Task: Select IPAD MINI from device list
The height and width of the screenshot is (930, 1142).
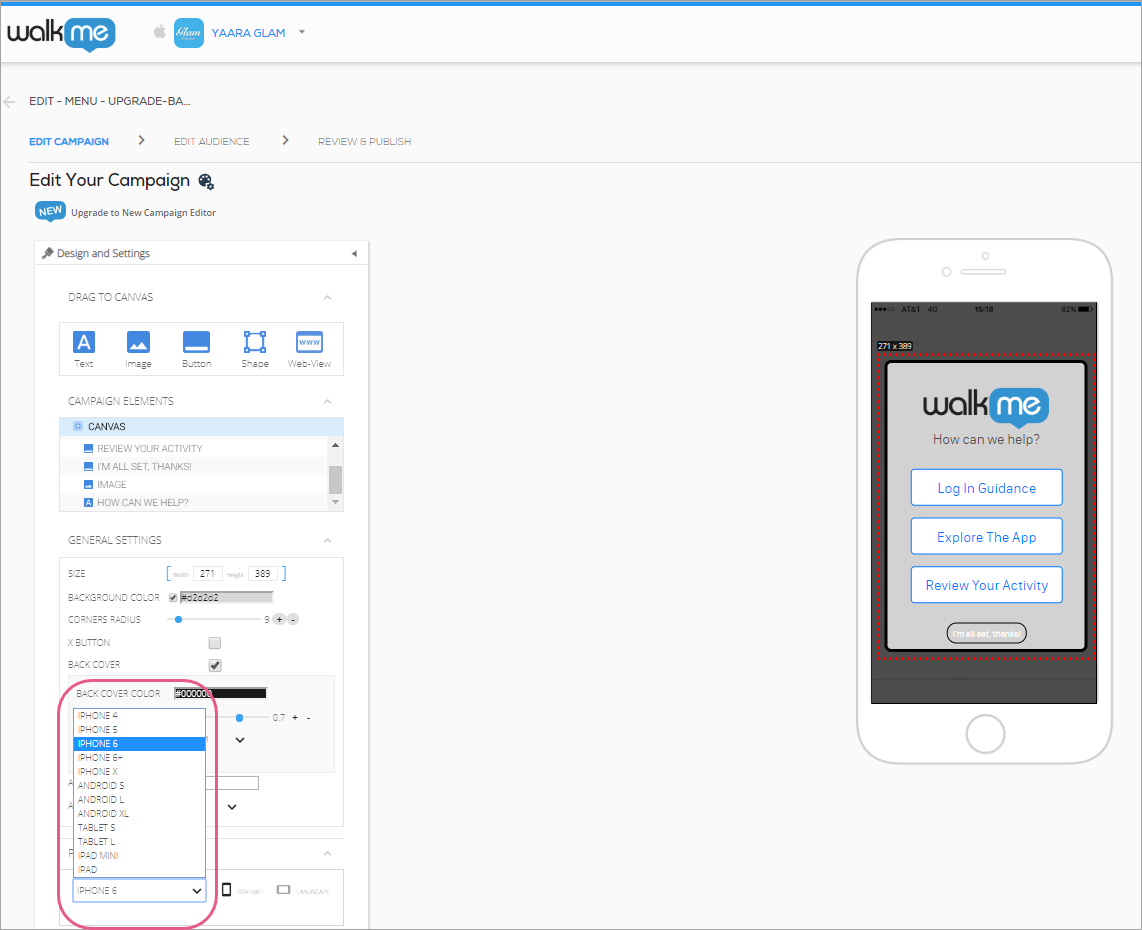Action: [139, 855]
